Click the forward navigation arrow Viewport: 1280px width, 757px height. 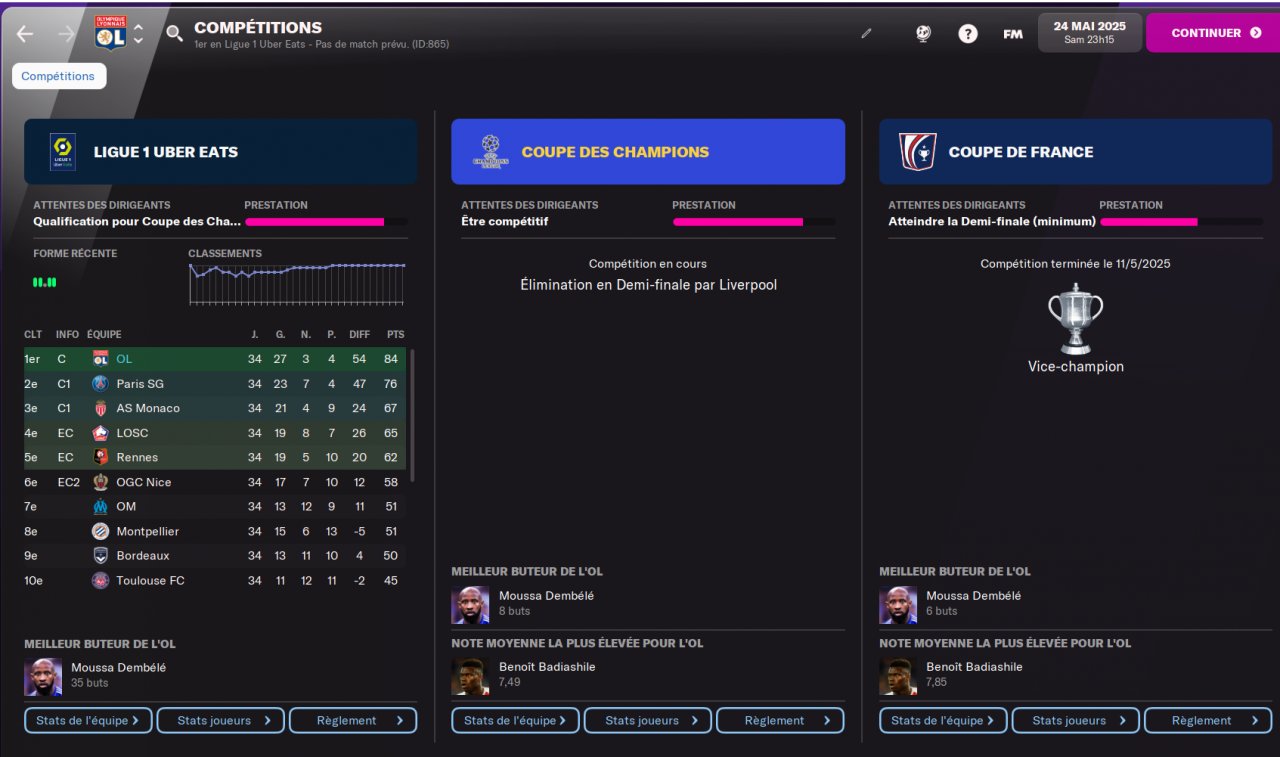pyautogui.click(x=67, y=34)
